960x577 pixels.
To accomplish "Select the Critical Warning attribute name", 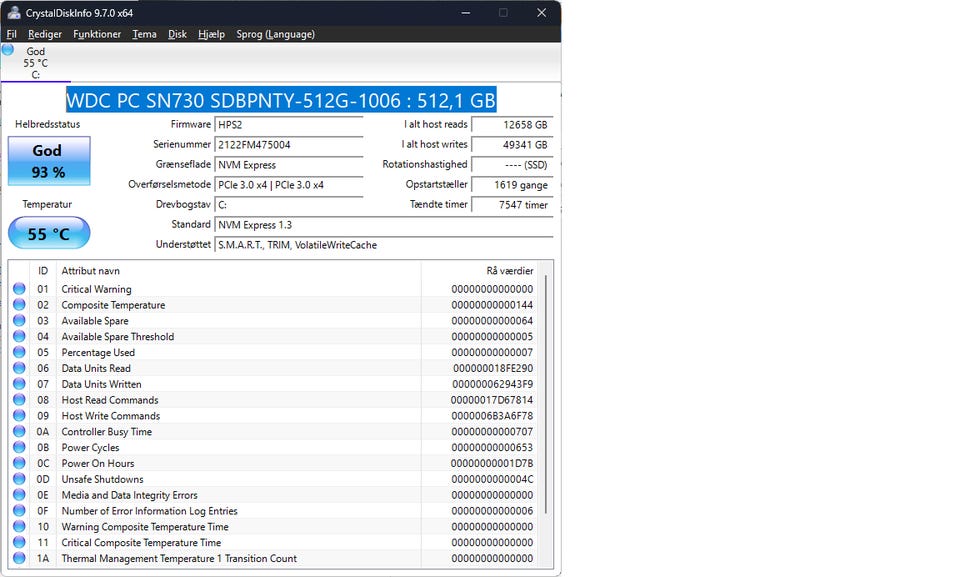I will [x=96, y=289].
